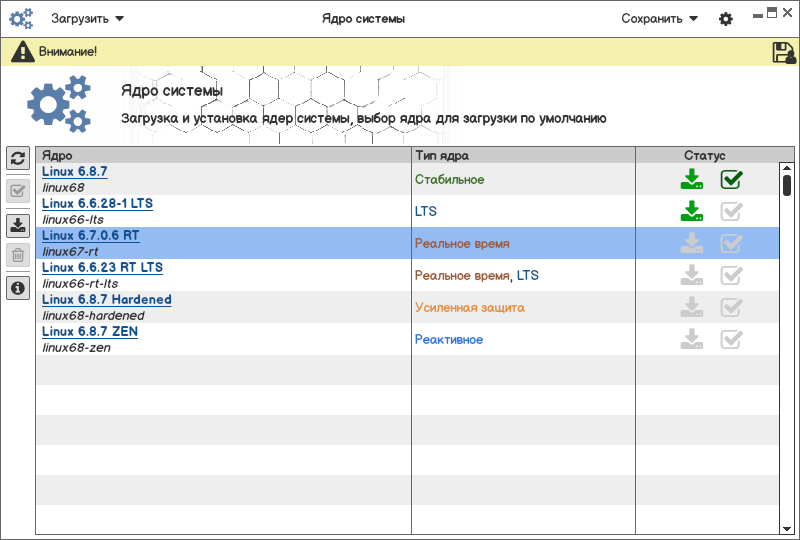
Task: Open the Сохранить dropdown menu
Action: [659, 18]
